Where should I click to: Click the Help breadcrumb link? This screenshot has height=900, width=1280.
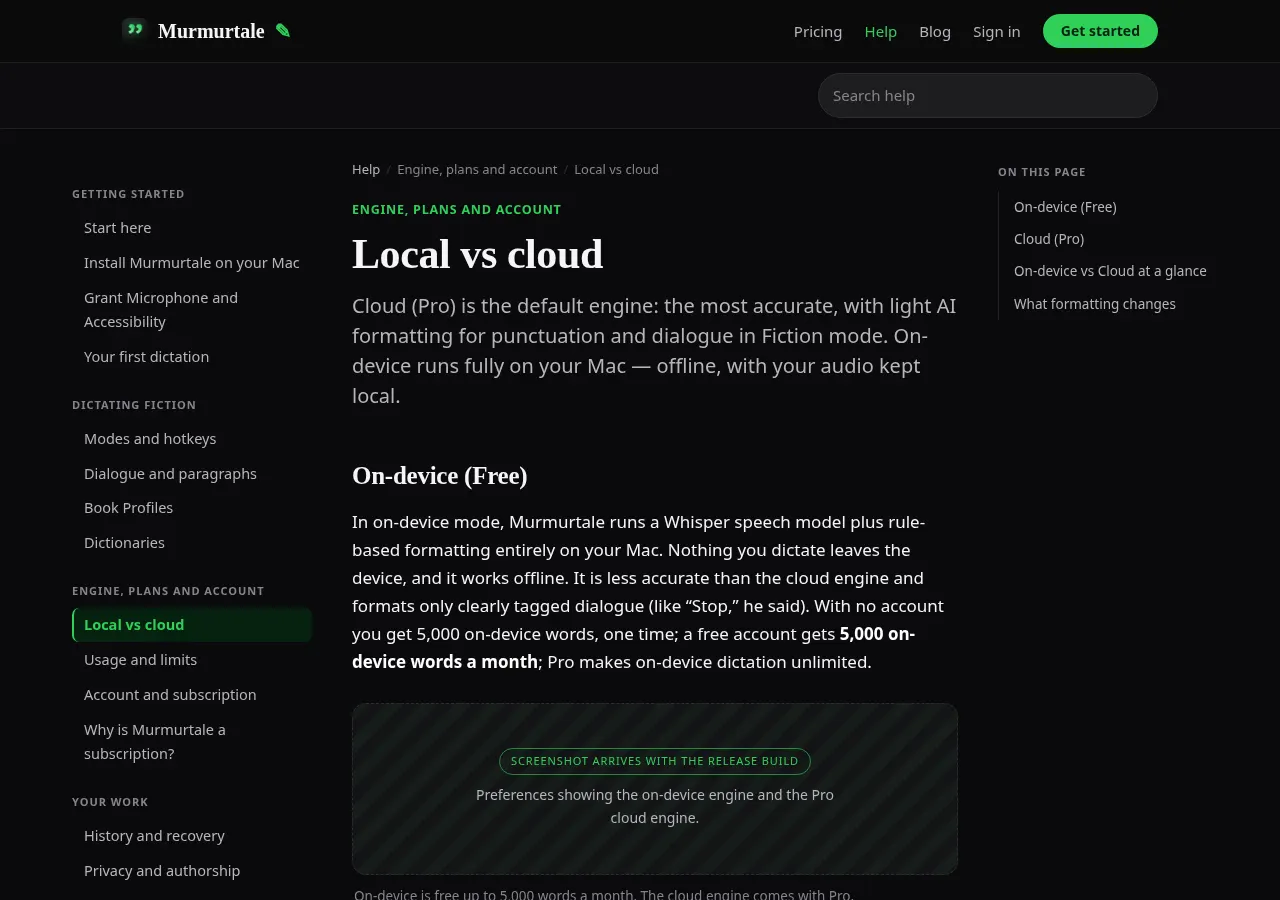(x=366, y=169)
